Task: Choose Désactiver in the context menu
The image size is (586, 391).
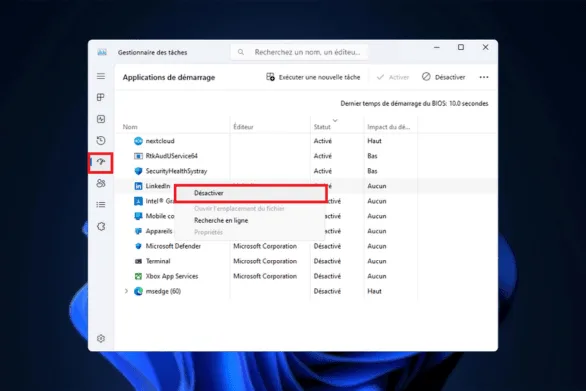Action: (250, 194)
